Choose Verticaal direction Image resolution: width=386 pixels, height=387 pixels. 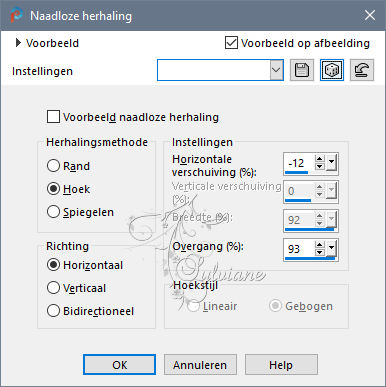click(x=53, y=288)
